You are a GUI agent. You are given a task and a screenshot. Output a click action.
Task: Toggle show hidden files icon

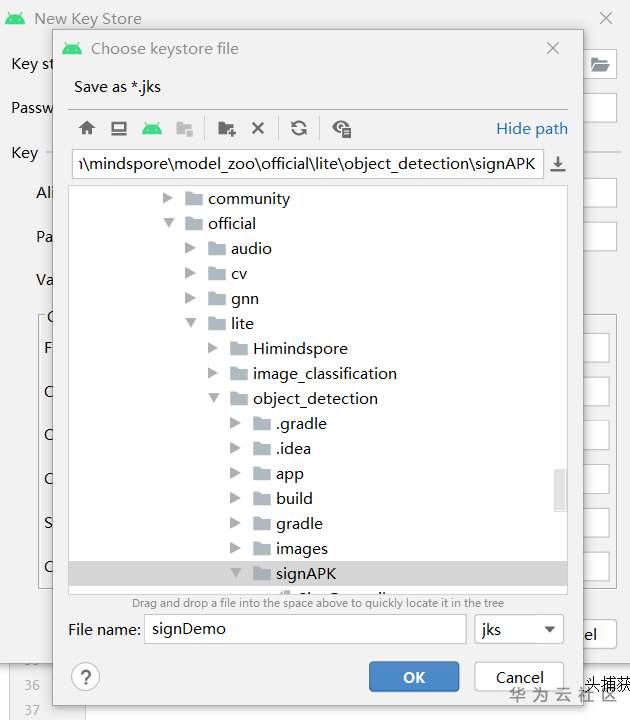pyautogui.click(x=342, y=129)
